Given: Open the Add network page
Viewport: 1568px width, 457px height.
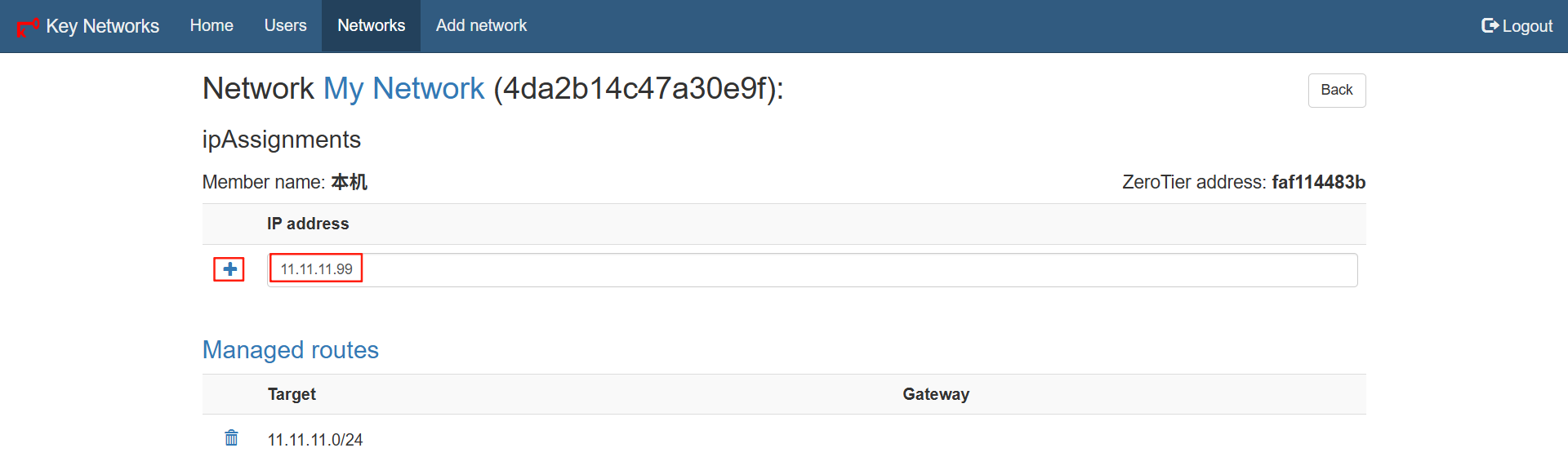Looking at the screenshot, I should [481, 25].
